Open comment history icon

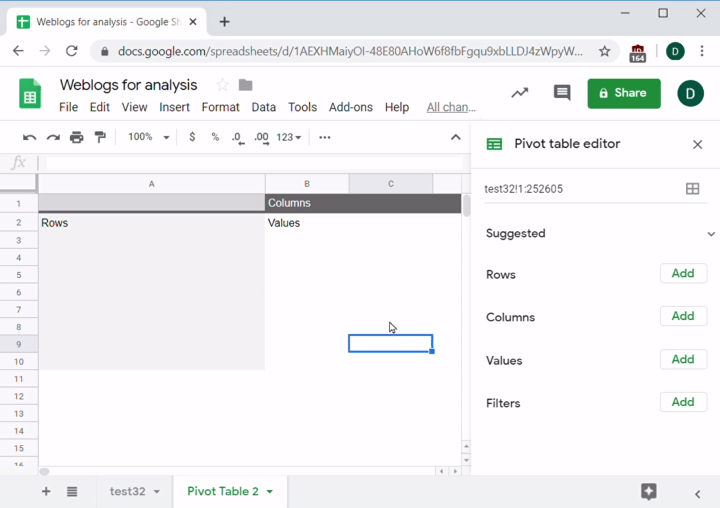pos(562,93)
